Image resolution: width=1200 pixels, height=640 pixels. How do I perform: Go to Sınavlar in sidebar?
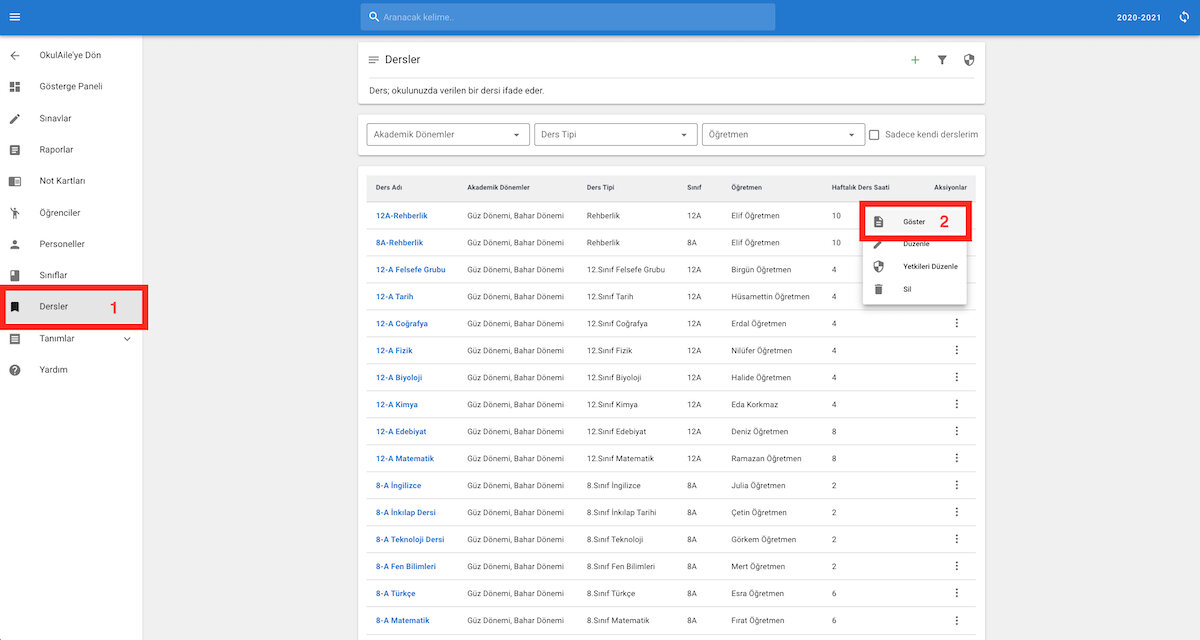pos(71,118)
